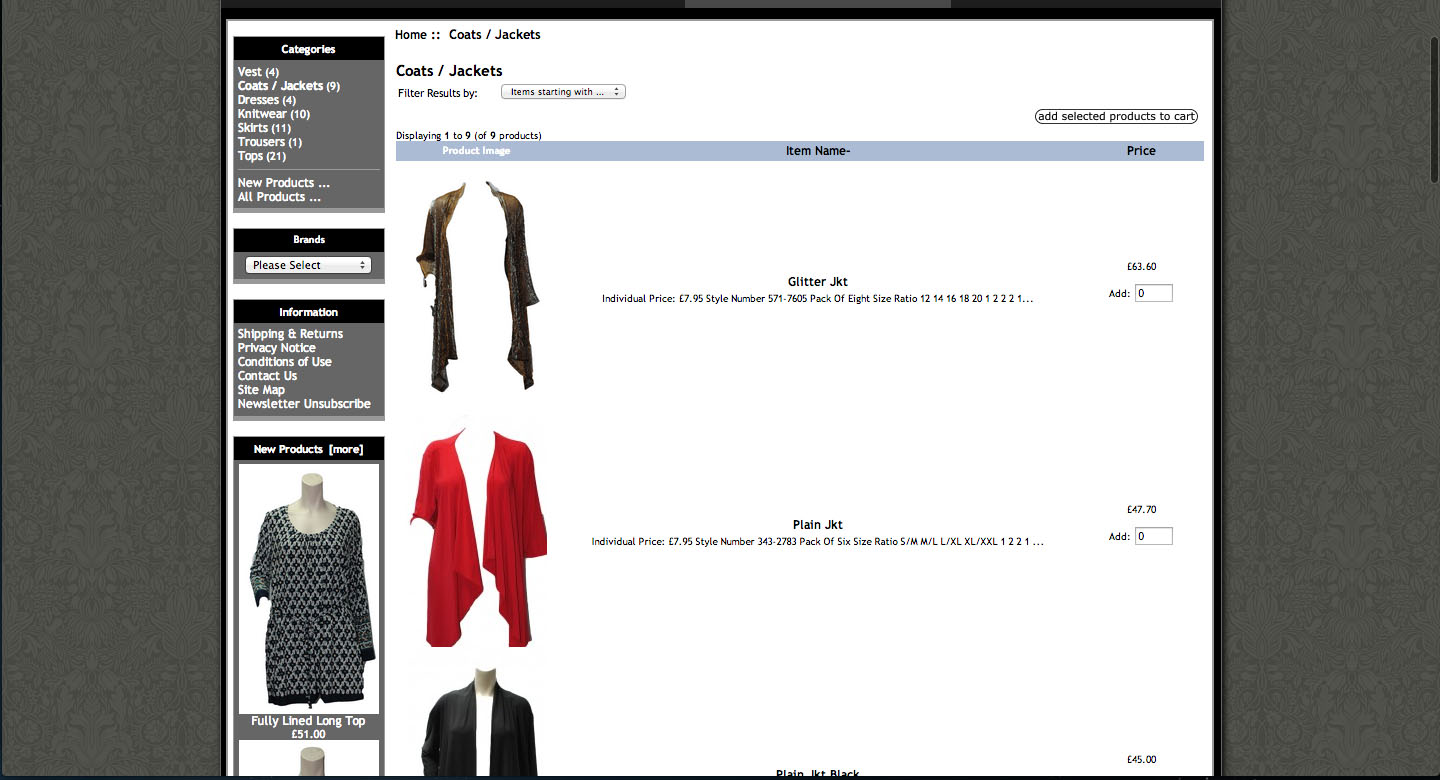The image size is (1440, 780).
Task: Open the Glitter Jkt product image
Action: (478, 286)
